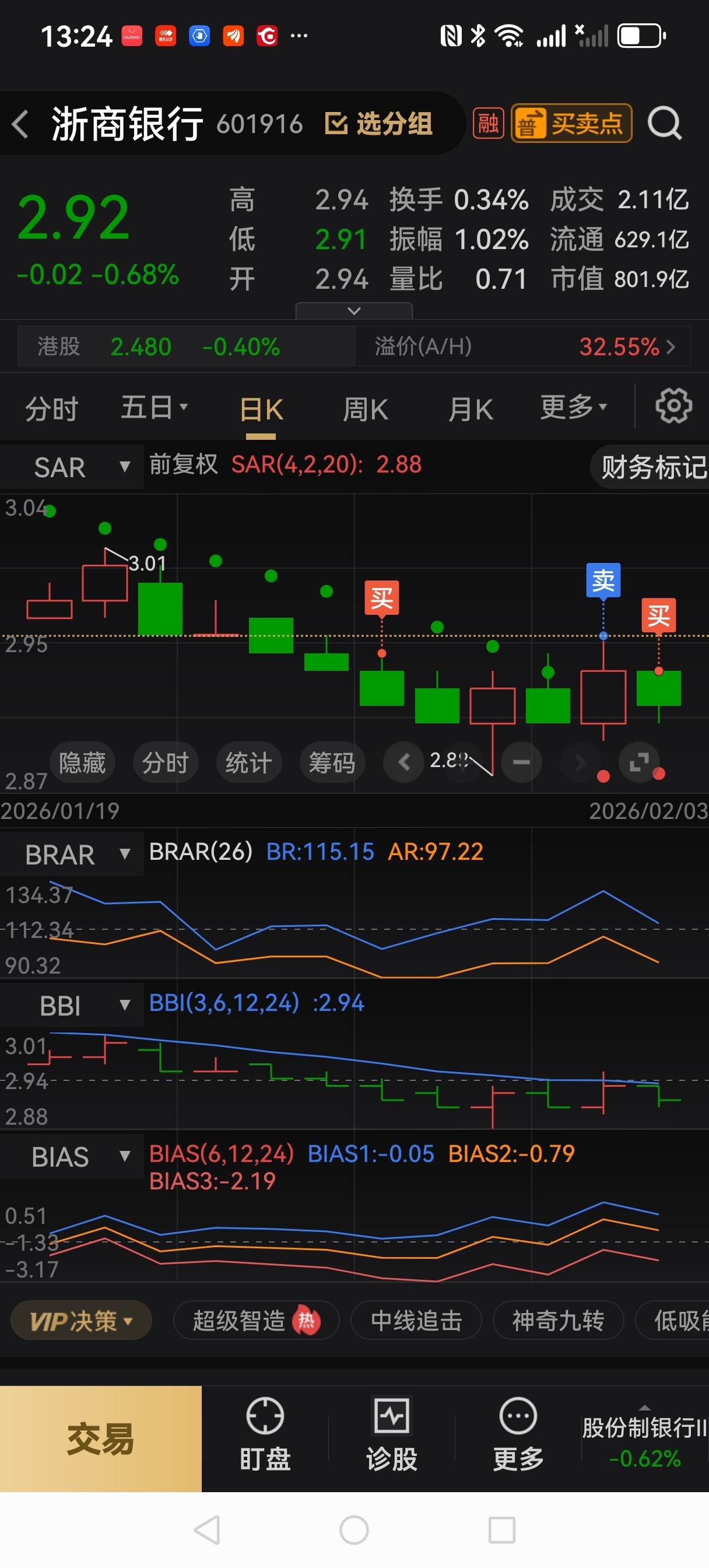Switch to the 分时 chart tab
Image resolution: width=709 pixels, height=1568 pixels.
(x=52, y=409)
